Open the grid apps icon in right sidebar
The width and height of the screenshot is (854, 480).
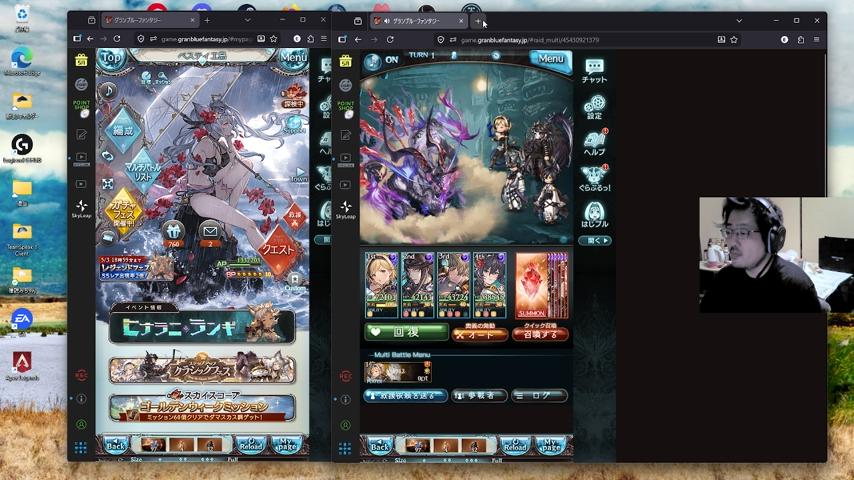click(x=345, y=448)
